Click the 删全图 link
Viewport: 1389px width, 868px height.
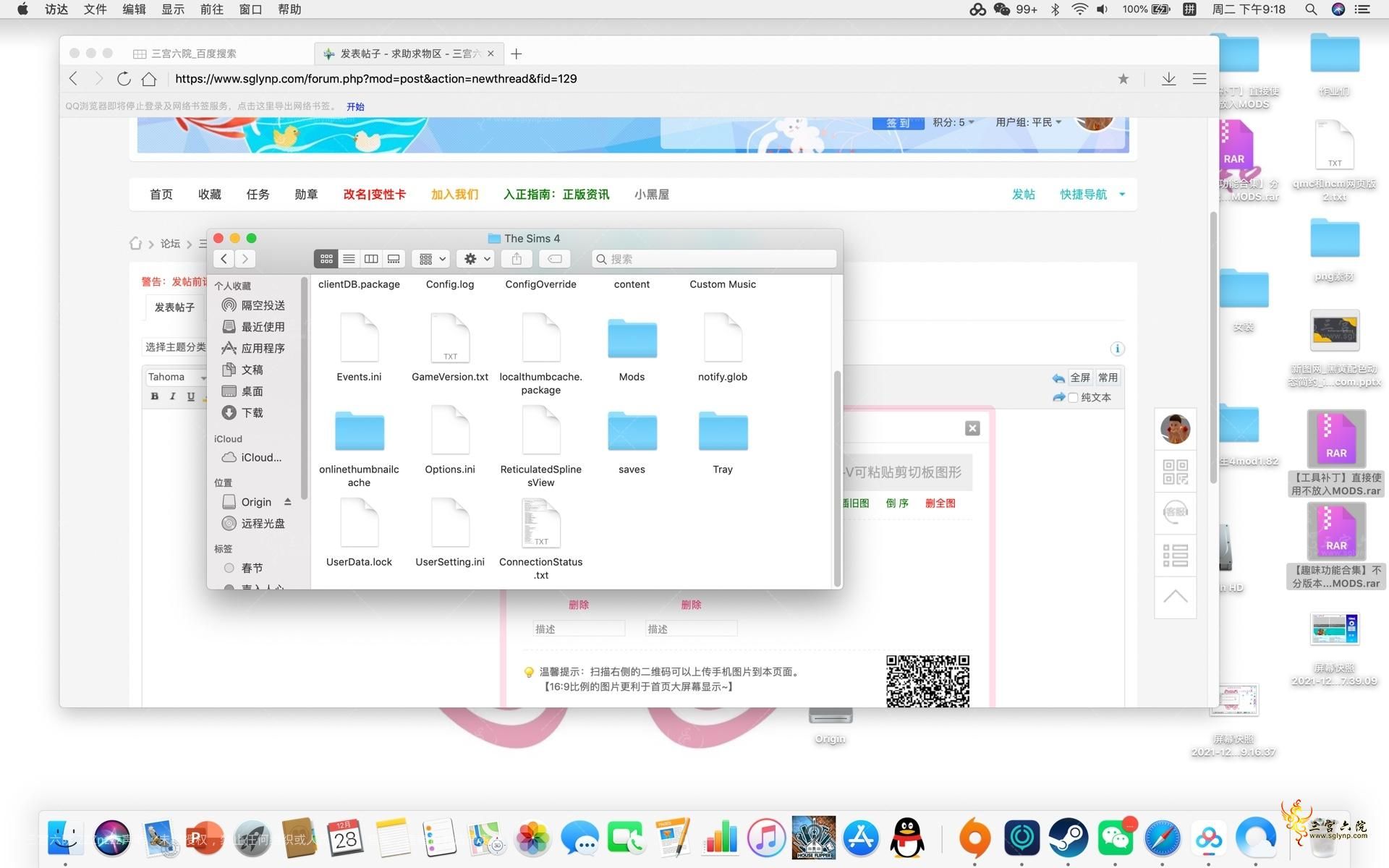tap(940, 503)
